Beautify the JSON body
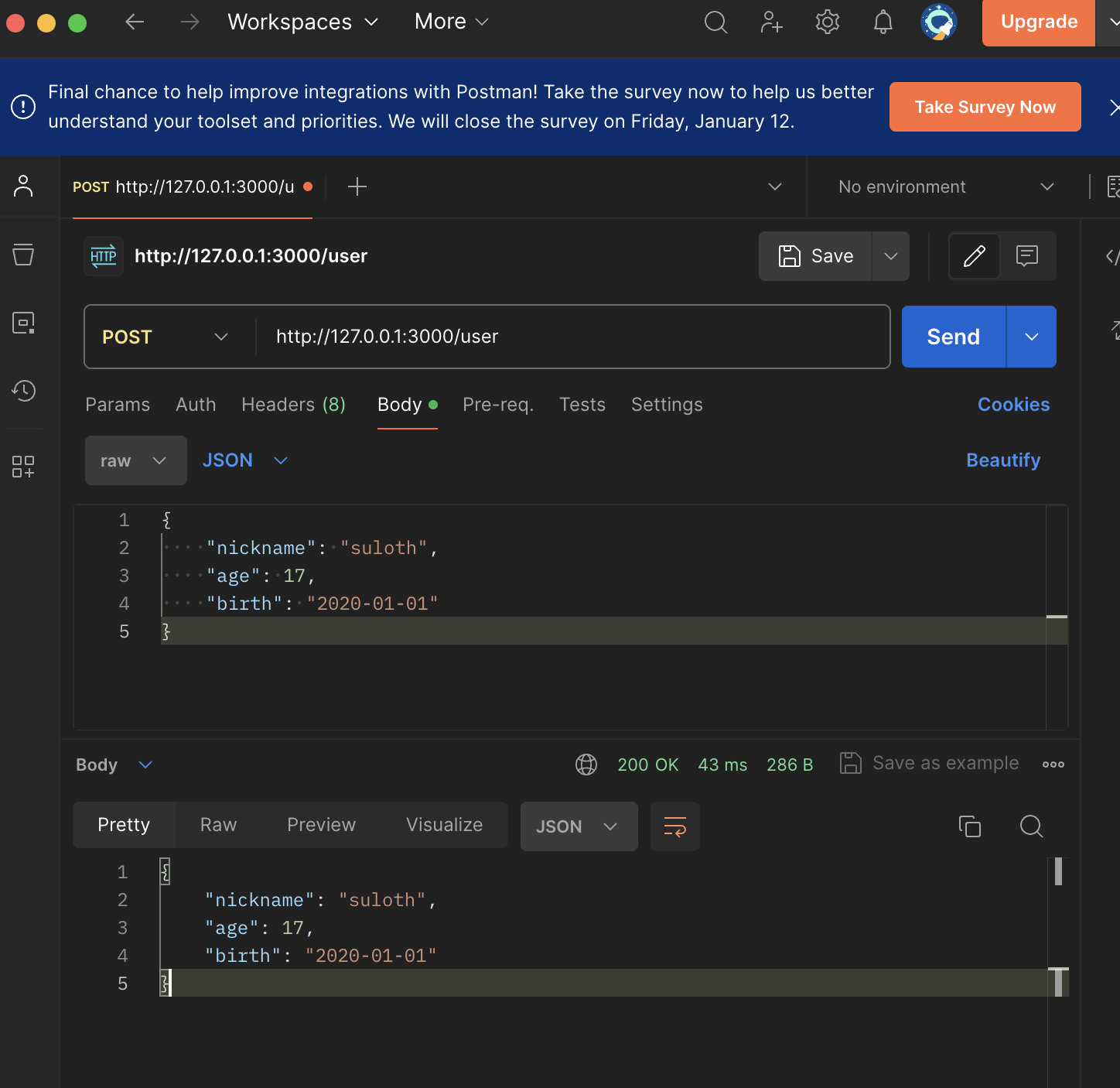Viewport: 1120px width, 1088px height. tap(1003, 460)
